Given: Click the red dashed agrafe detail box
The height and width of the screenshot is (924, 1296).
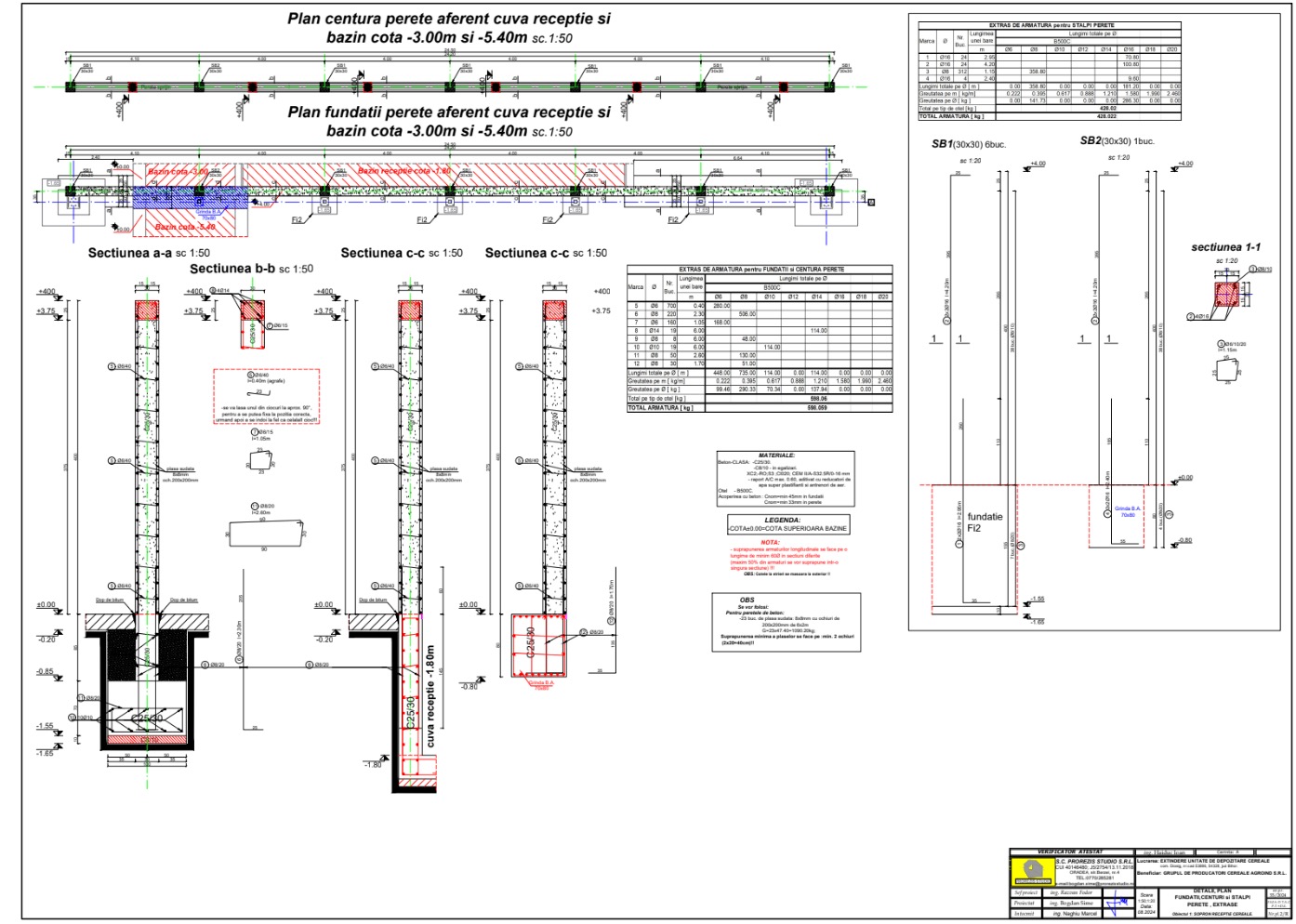Looking at the screenshot, I should point(266,397).
